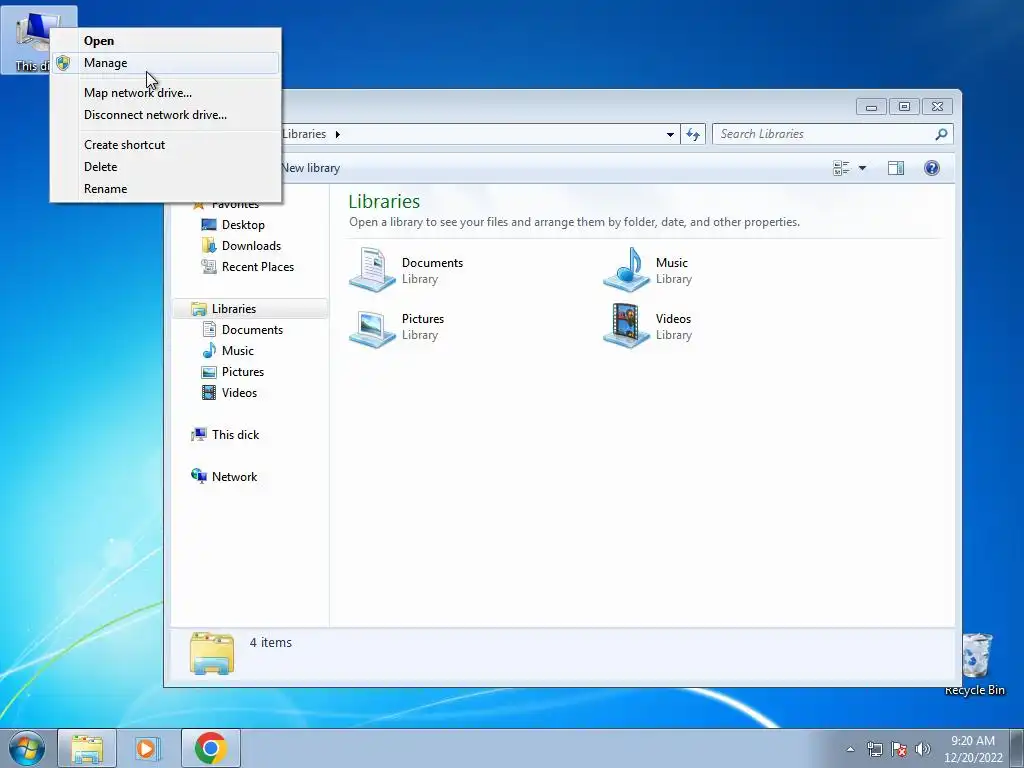Open Windows Explorer from taskbar
This screenshot has height=768, width=1024.
(87, 748)
